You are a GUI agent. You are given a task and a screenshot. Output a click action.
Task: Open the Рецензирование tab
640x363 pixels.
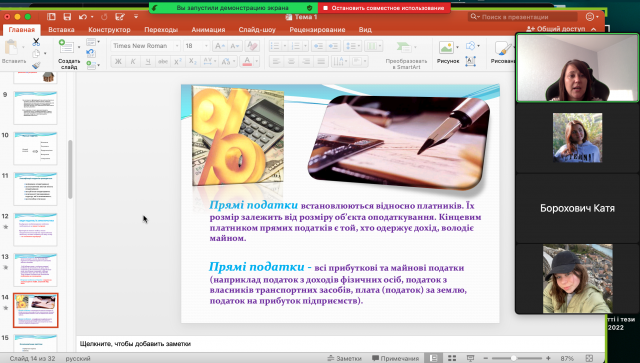pos(317,29)
